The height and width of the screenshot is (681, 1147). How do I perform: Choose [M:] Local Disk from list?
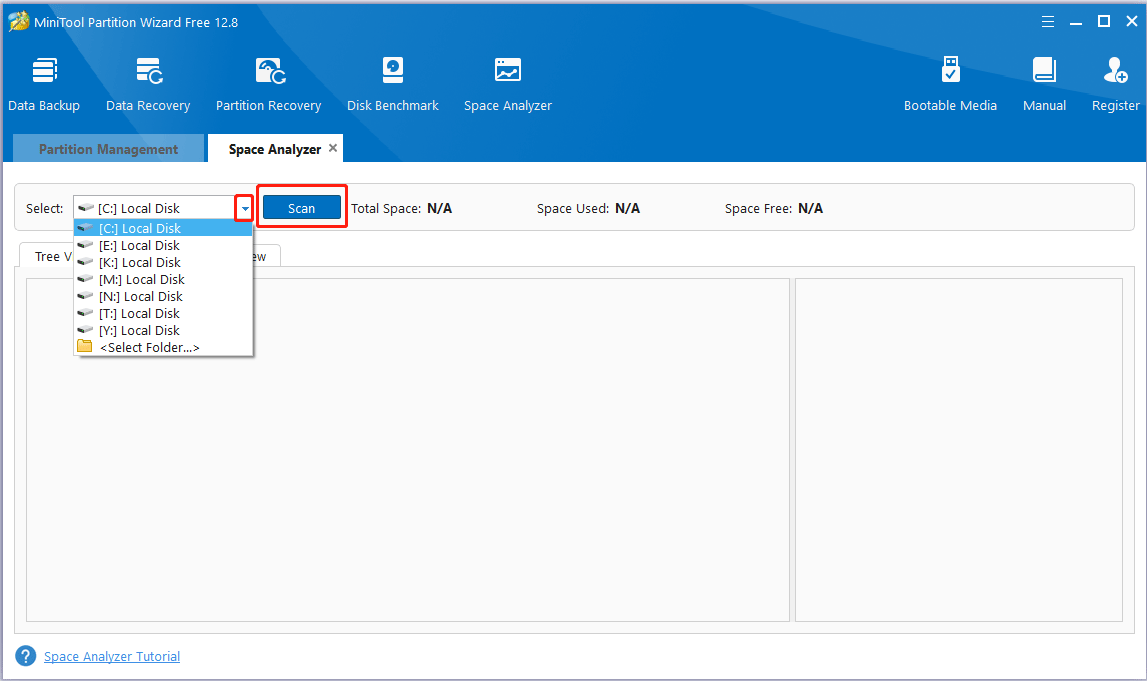point(163,279)
